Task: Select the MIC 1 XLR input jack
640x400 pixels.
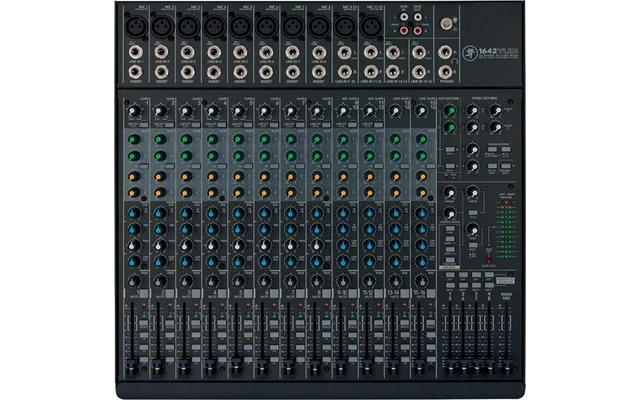Action: [136, 27]
